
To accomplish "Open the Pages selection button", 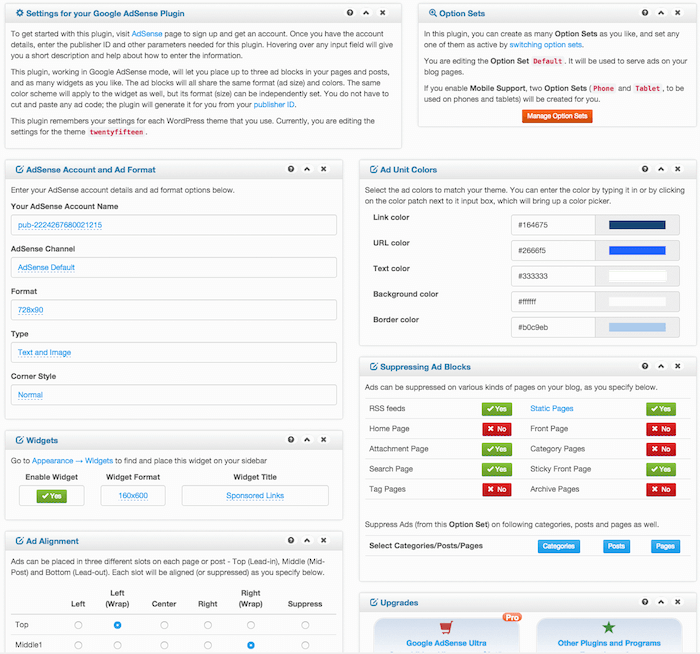I will coord(665,546).
